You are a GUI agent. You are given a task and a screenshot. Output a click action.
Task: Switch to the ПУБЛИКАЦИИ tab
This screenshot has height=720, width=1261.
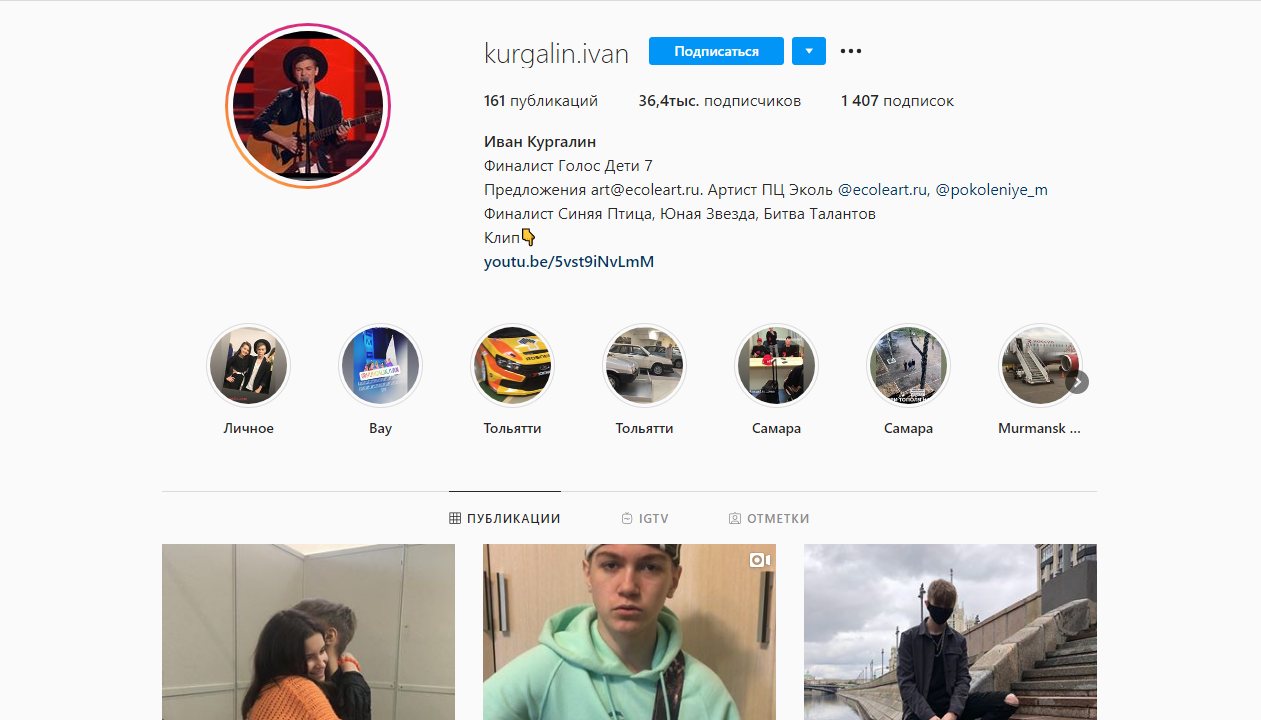coord(505,518)
